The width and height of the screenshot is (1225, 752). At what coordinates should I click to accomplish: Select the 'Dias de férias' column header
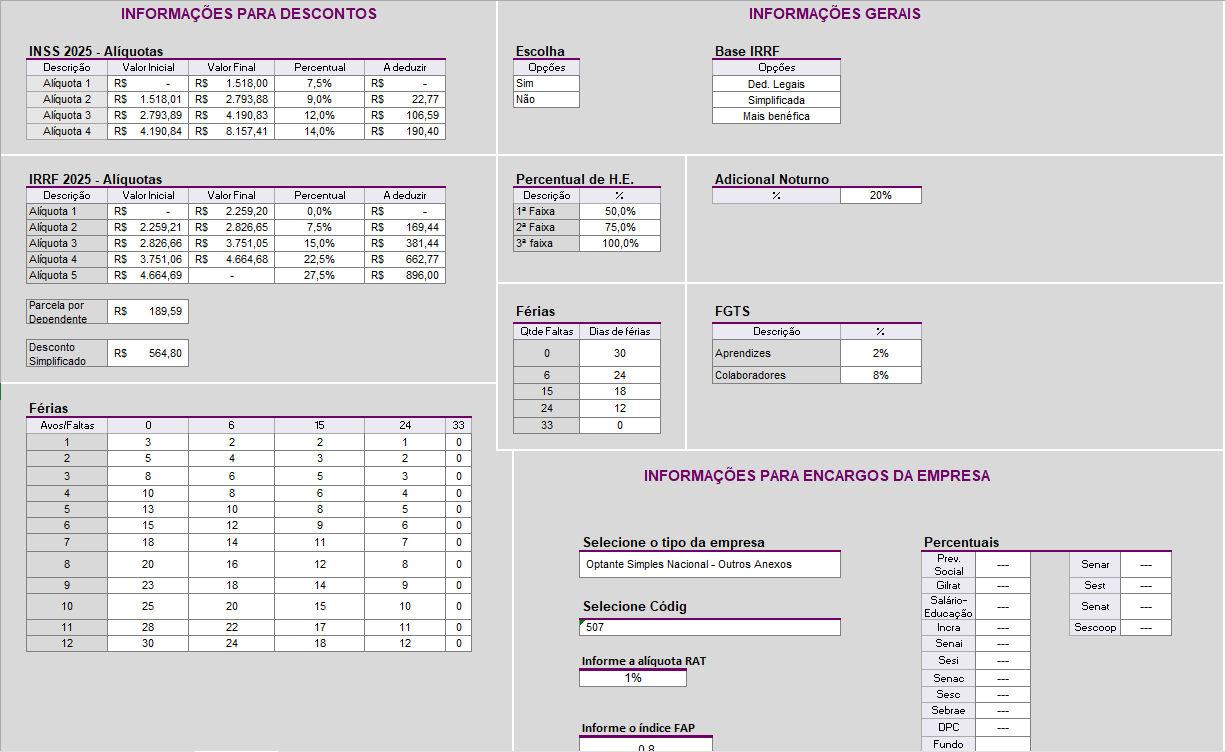620,331
